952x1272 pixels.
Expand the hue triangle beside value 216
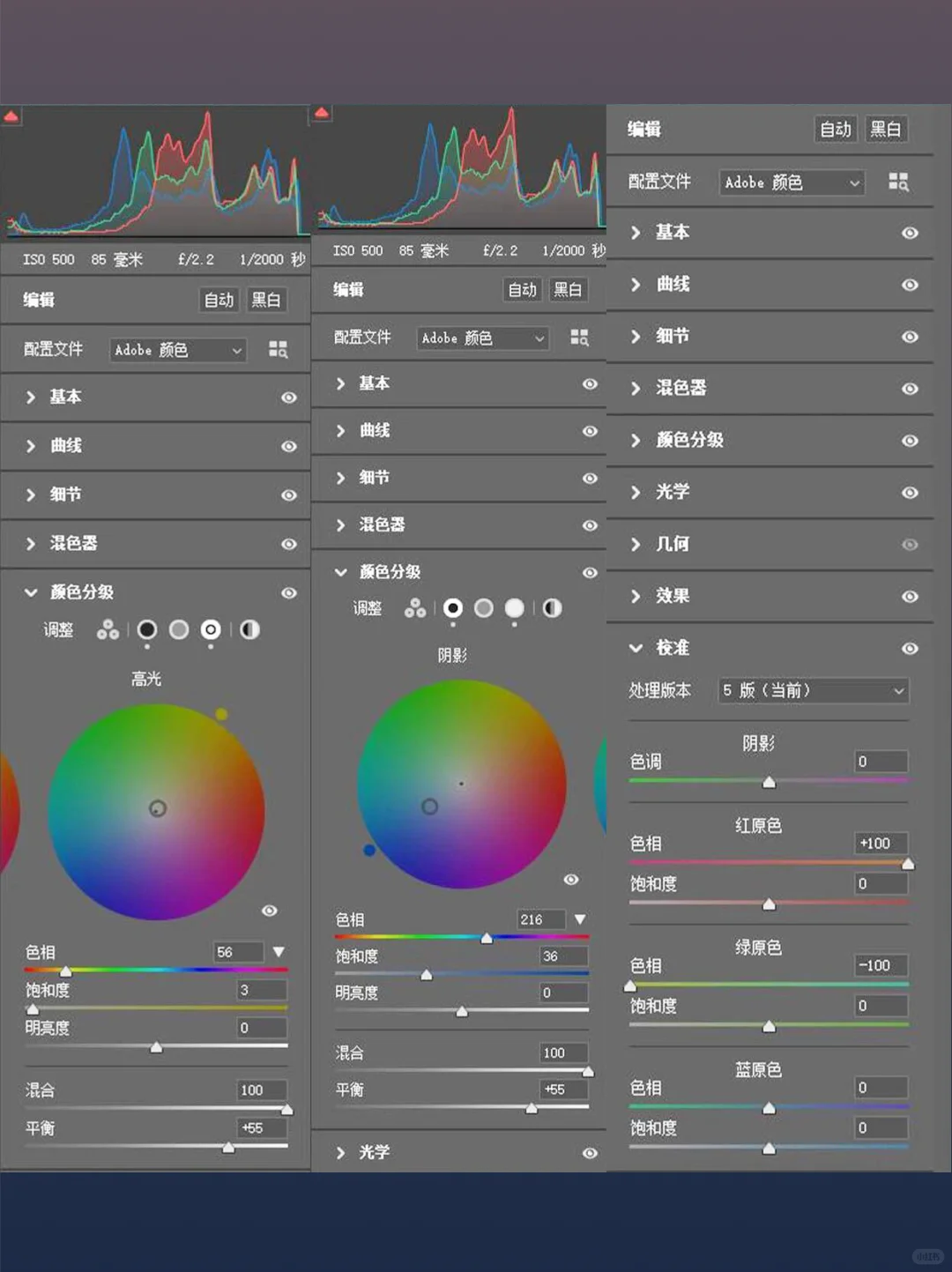(580, 919)
